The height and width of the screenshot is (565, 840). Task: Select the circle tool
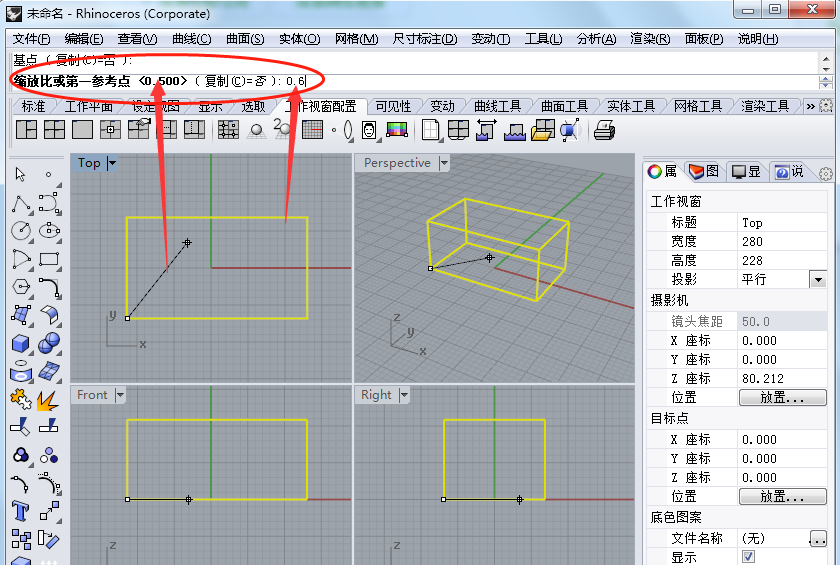pyautogui.click(x=20, y=231)
